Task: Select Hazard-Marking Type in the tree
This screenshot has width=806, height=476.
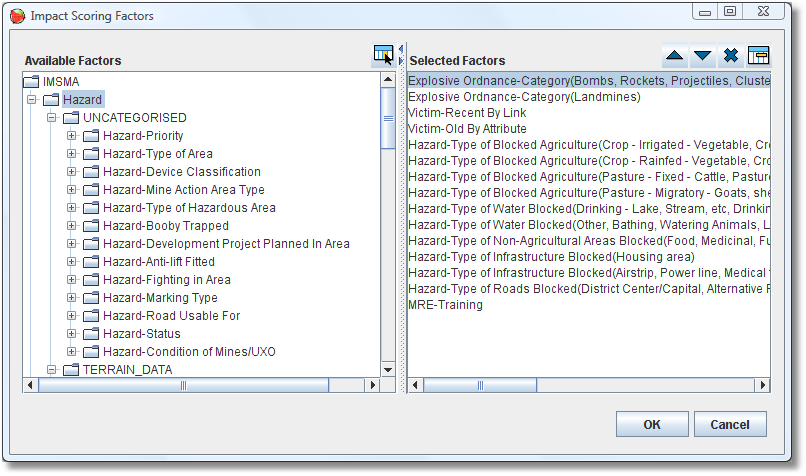Action: click(160, 298)
